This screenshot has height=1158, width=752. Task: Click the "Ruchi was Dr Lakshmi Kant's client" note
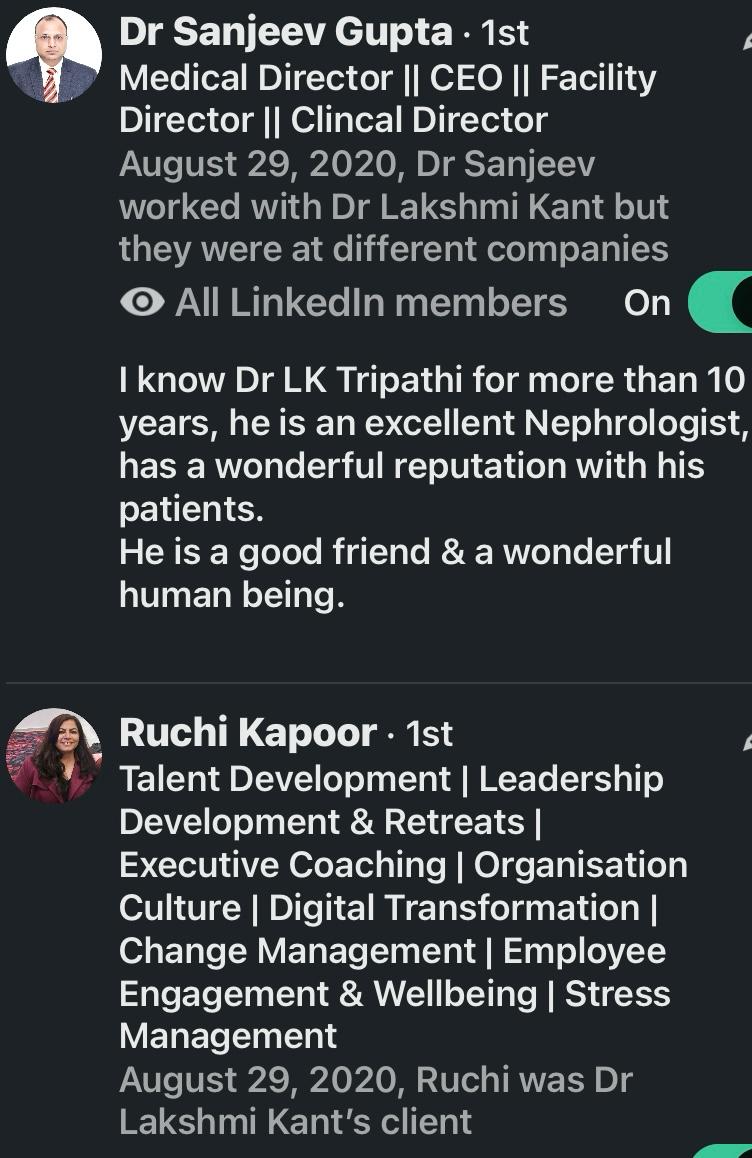pyautogui.click(x=375, y=1100)
